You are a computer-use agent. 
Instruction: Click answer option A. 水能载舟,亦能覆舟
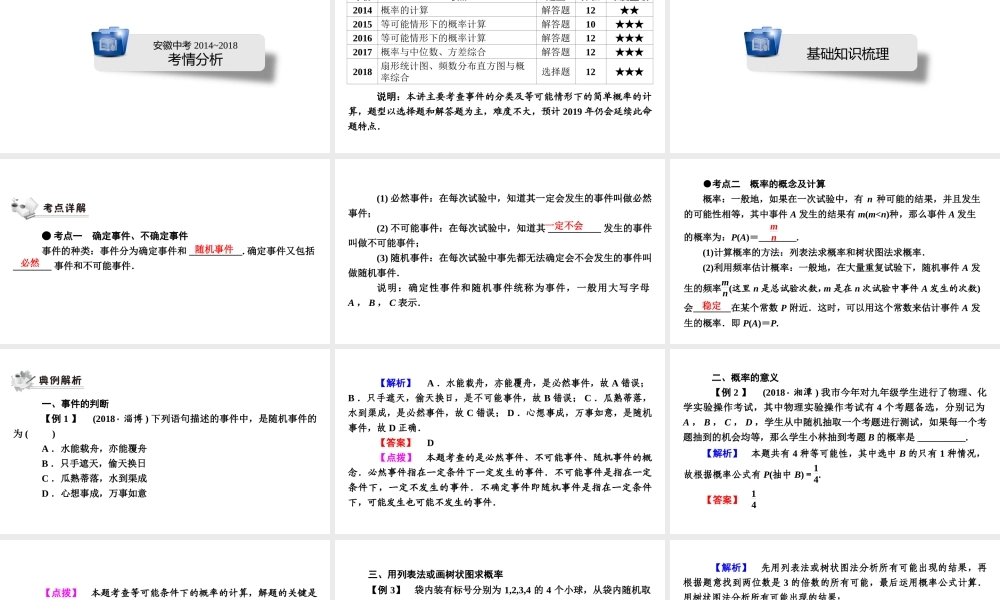tap(94, 449)
